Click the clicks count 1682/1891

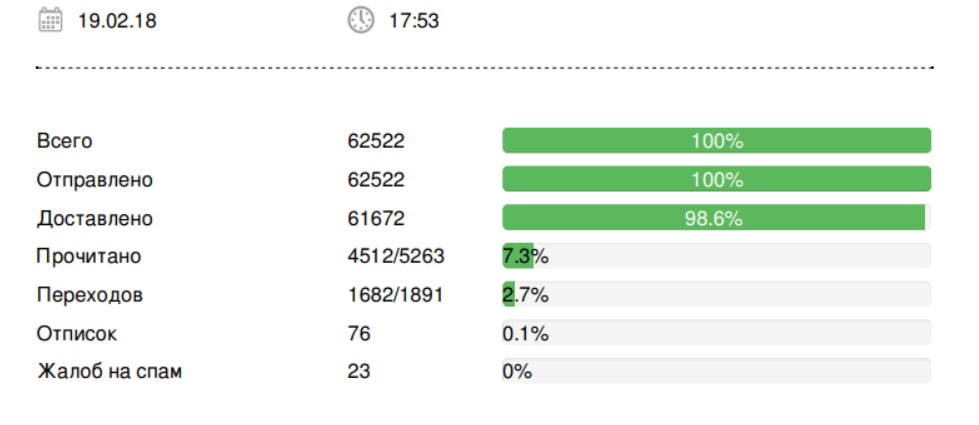[x=396, y=295]
